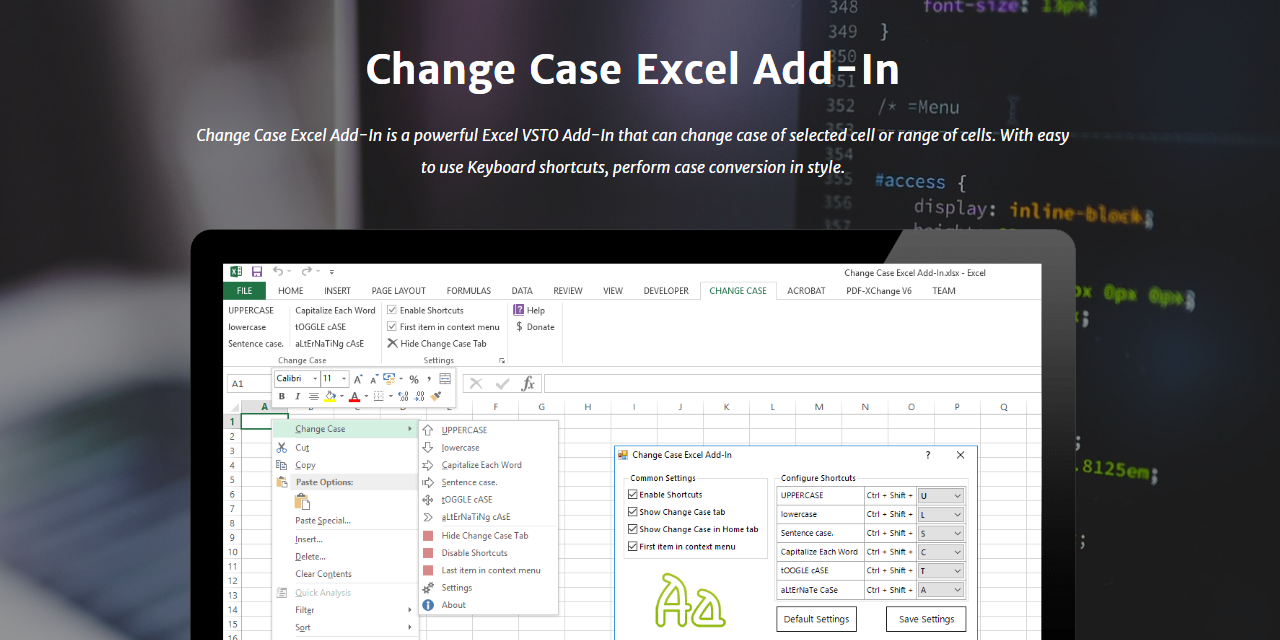This screenshot has width=1280, height=640.
Task: Click the paste clipboard icon under Paste Options
Action: (302, 501)
